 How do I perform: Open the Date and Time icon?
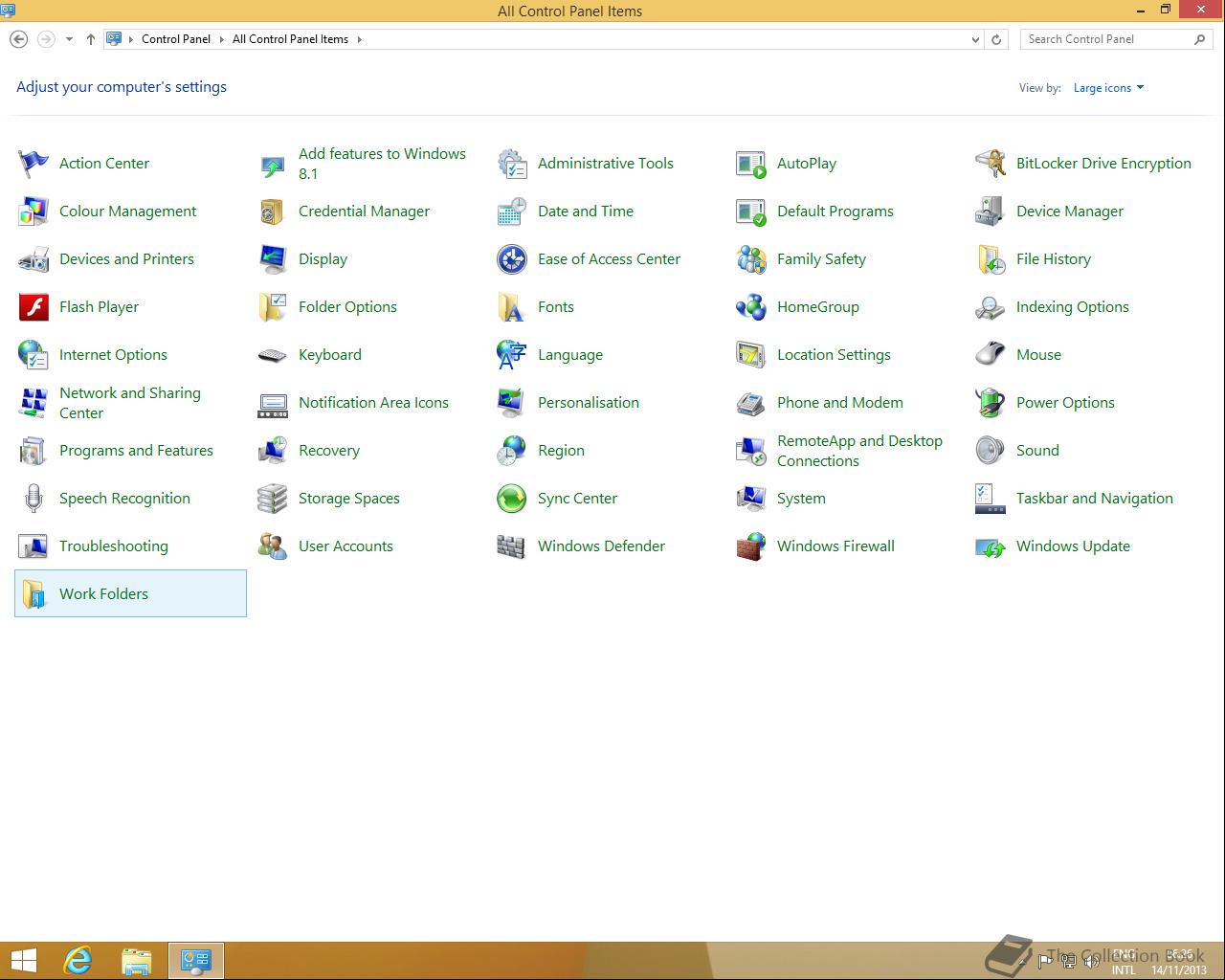pyautogui.click(x=512, y=212)
